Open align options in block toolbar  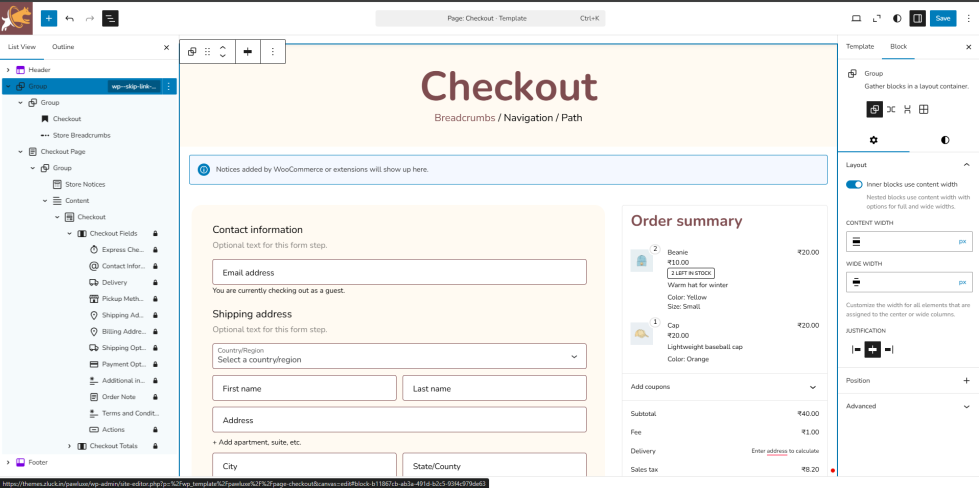pyautogui.click(x=248, y=52)
